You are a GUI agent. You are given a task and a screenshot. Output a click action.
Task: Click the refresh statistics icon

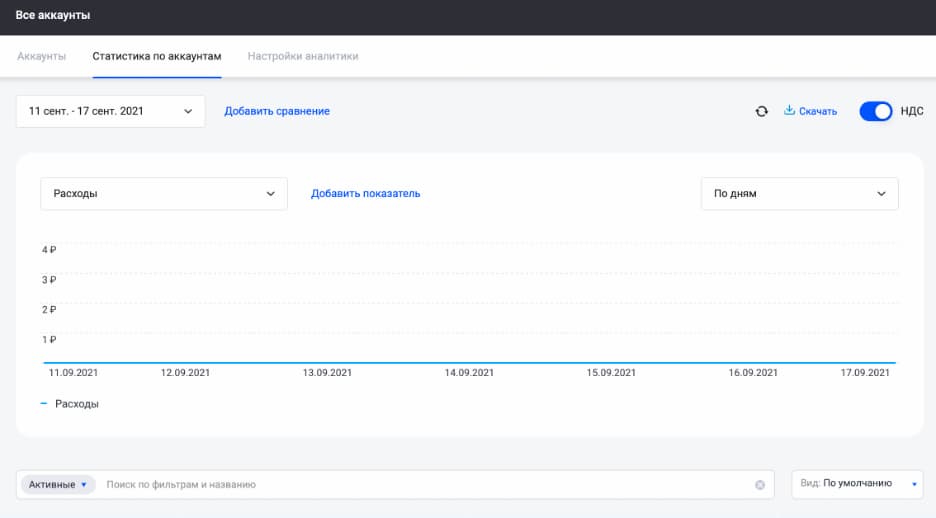click(x=761, y=111)
